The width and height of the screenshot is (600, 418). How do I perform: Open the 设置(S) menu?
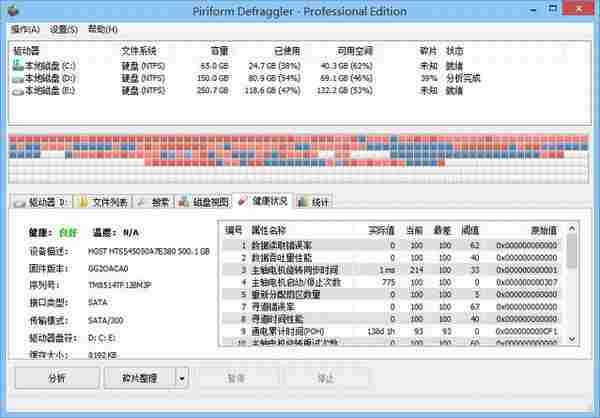(64, 29)
